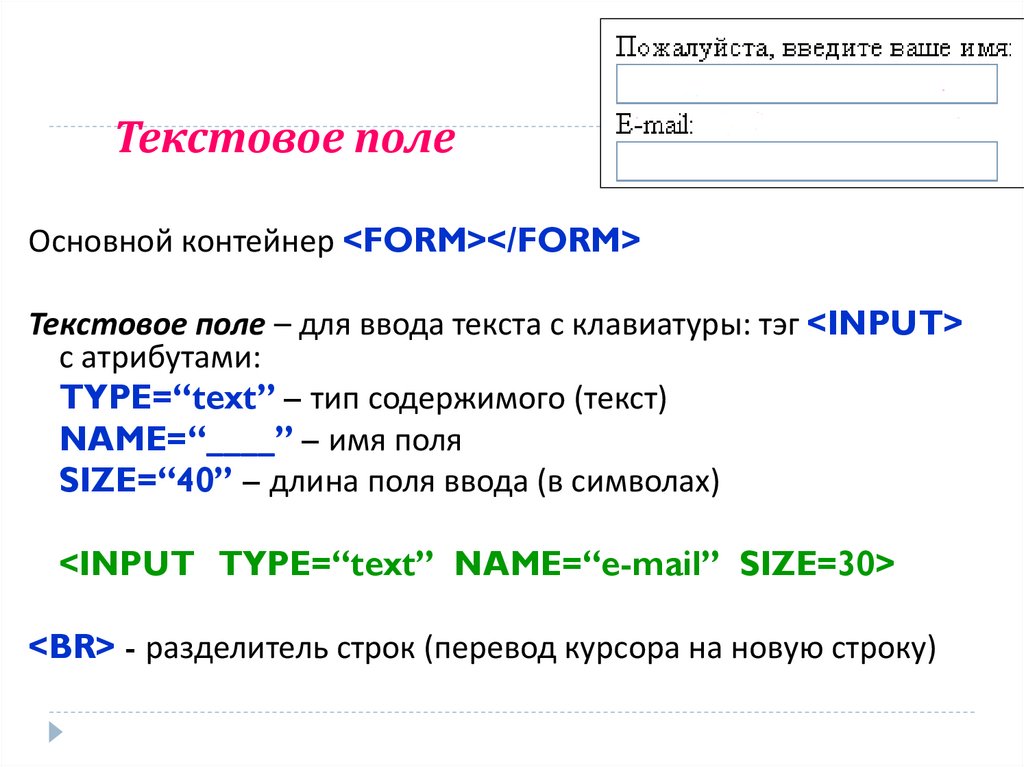Click the label "Пожалуйста, введите ваше имя:"
Image resolution: width=1024 pixels, height=767 pixels.
click(x=813, y=48)
